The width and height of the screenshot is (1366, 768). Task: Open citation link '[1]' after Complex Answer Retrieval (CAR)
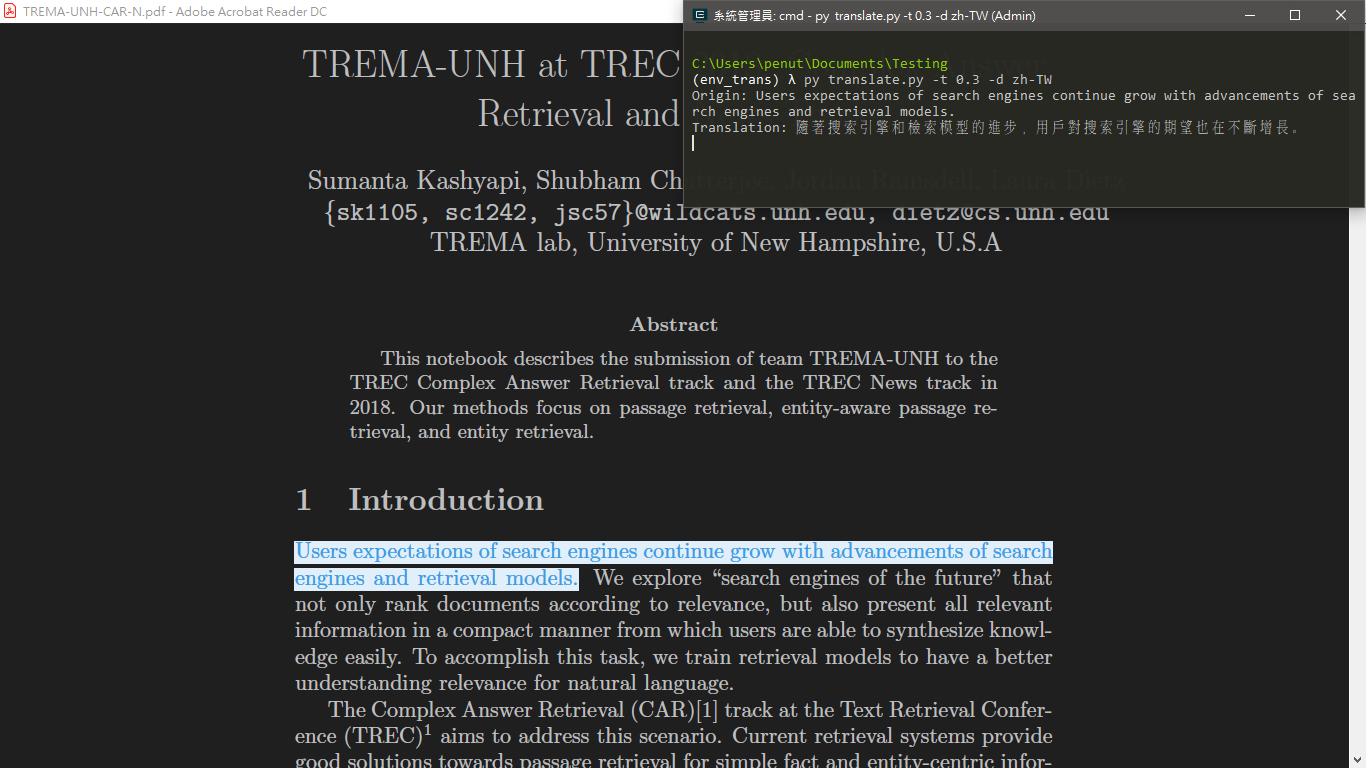(709, 710)
